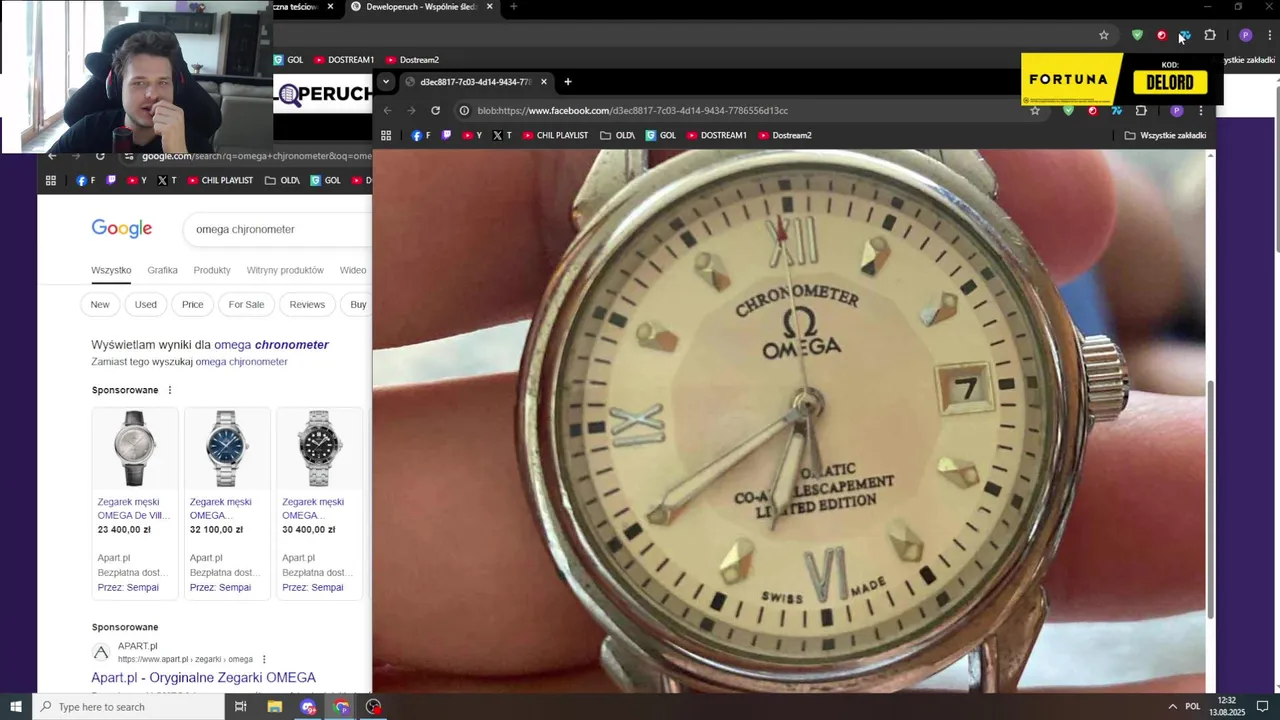Switch to the Deweloperuch tab in the back window
The width and height of the screenshot is (1280, 720).
(x=420, y=7)
